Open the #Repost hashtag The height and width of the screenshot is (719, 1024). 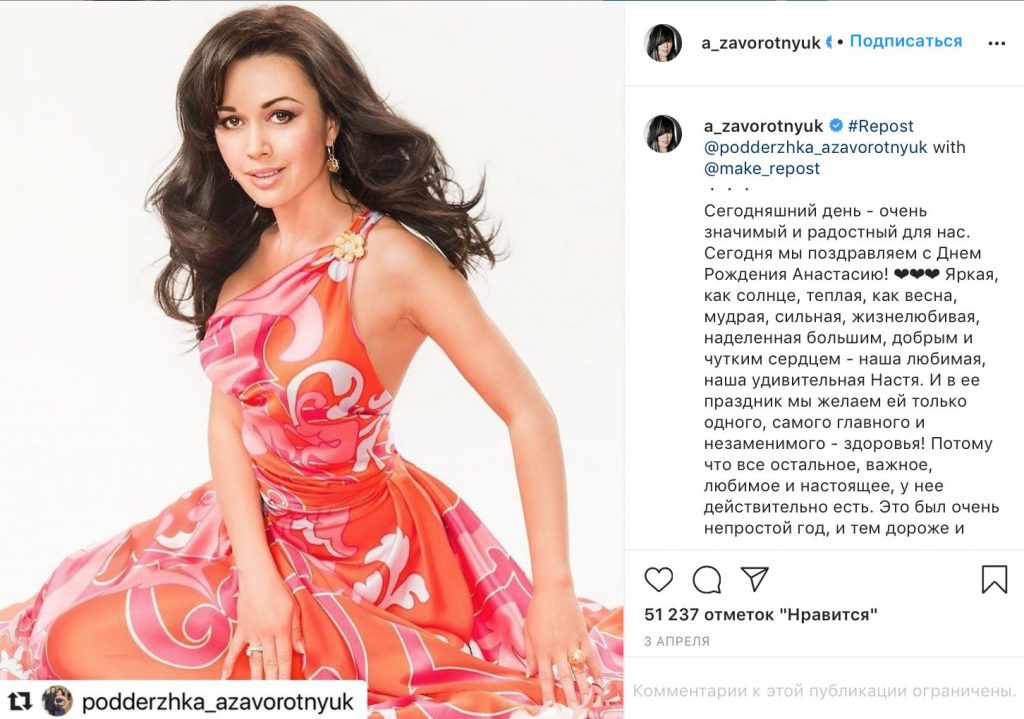pyautogui.click(x=880, y=125)
